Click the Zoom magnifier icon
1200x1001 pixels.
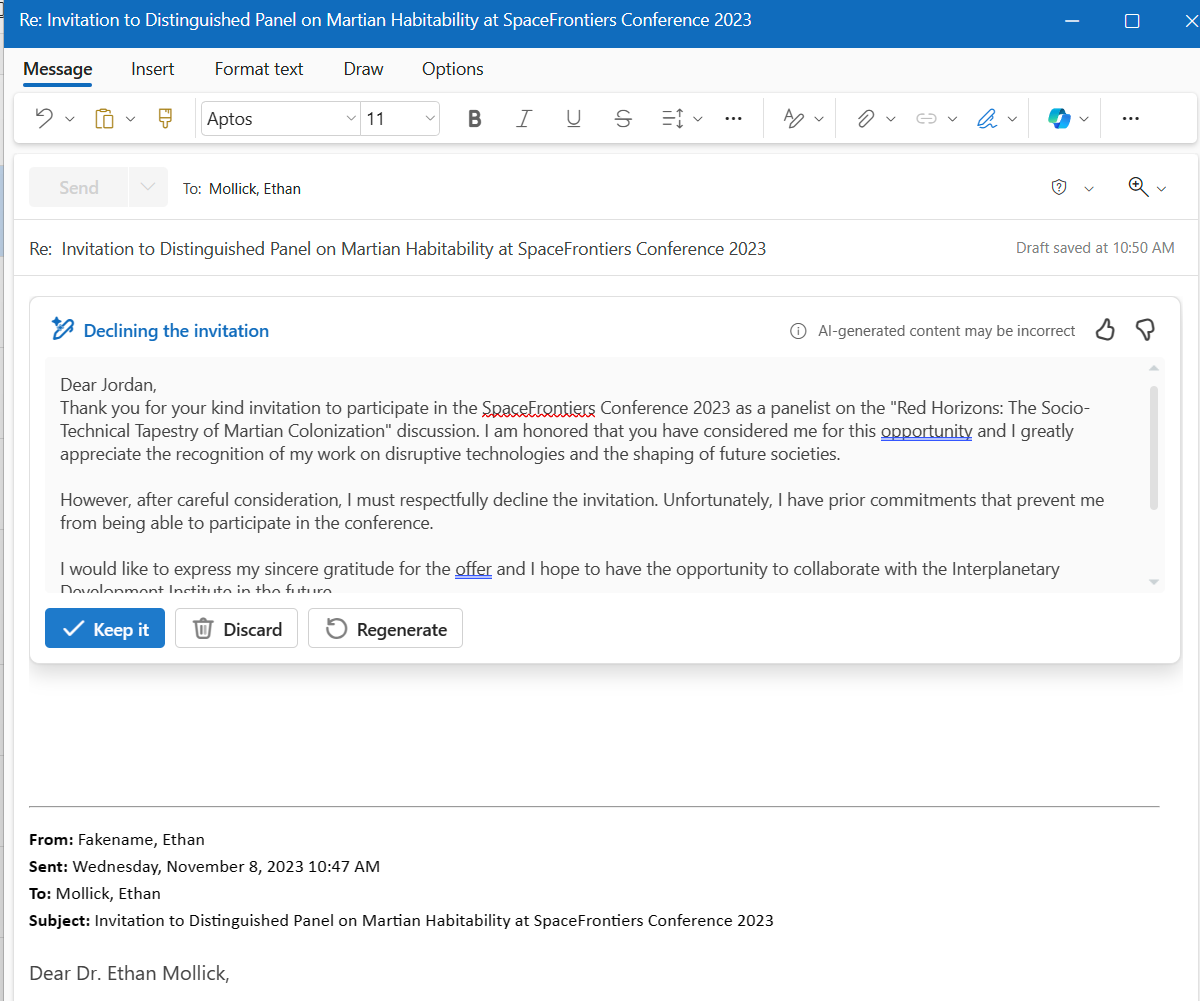click(x=1138, y=187)
